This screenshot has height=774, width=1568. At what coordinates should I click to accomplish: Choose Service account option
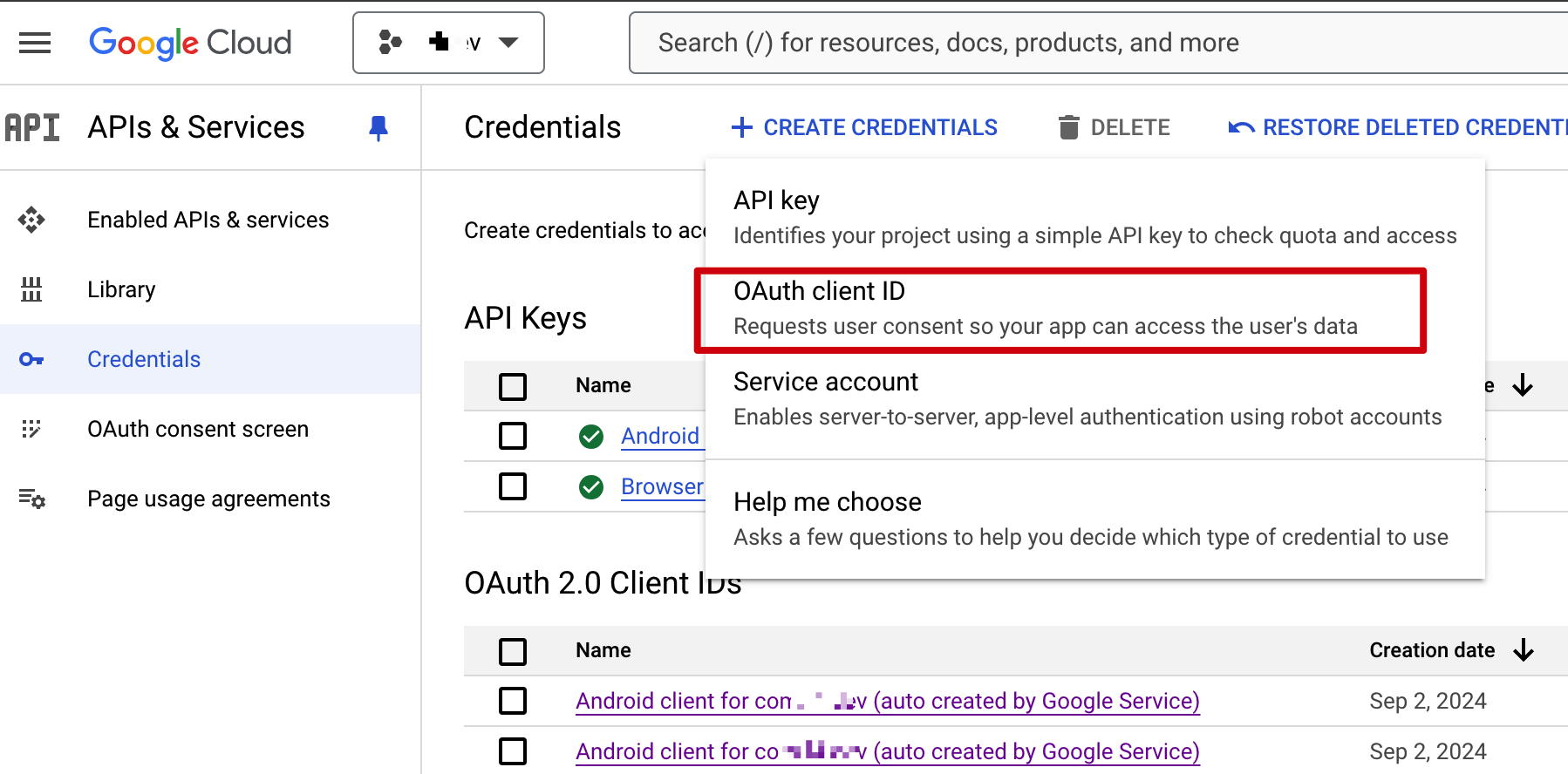[x=1094, y=399]
